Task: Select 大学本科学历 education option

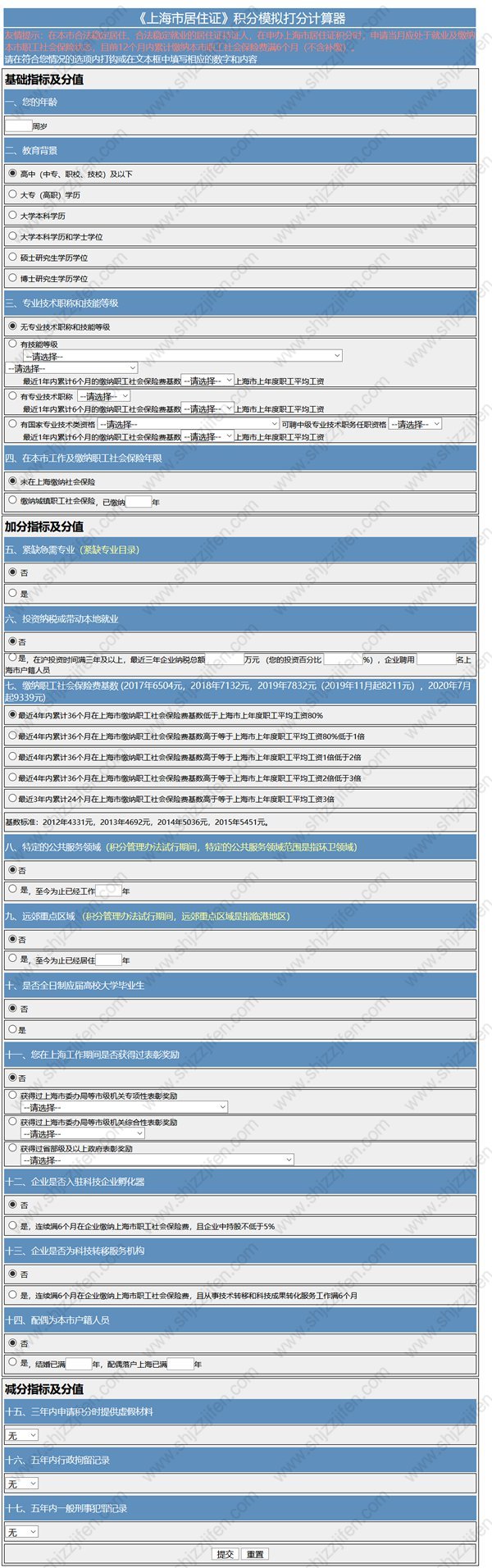Action: coord(12,215)
